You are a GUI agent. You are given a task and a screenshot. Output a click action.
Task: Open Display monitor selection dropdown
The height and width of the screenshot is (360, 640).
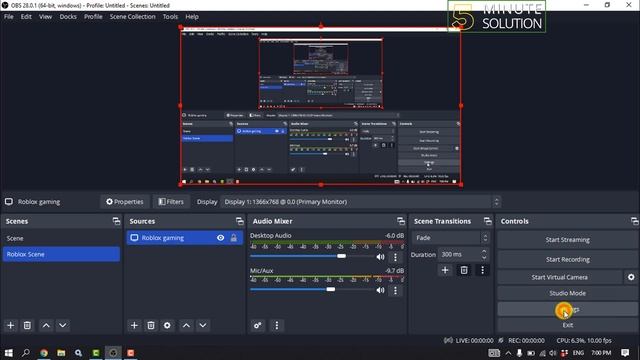click(360, 202)
